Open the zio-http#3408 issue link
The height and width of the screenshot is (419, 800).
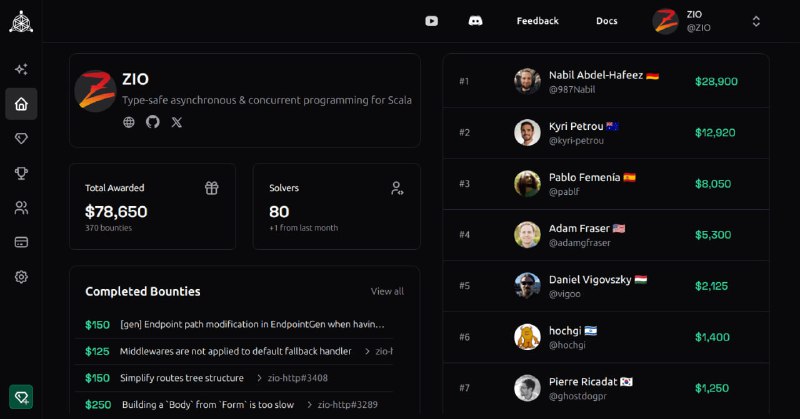coord(297,378)
